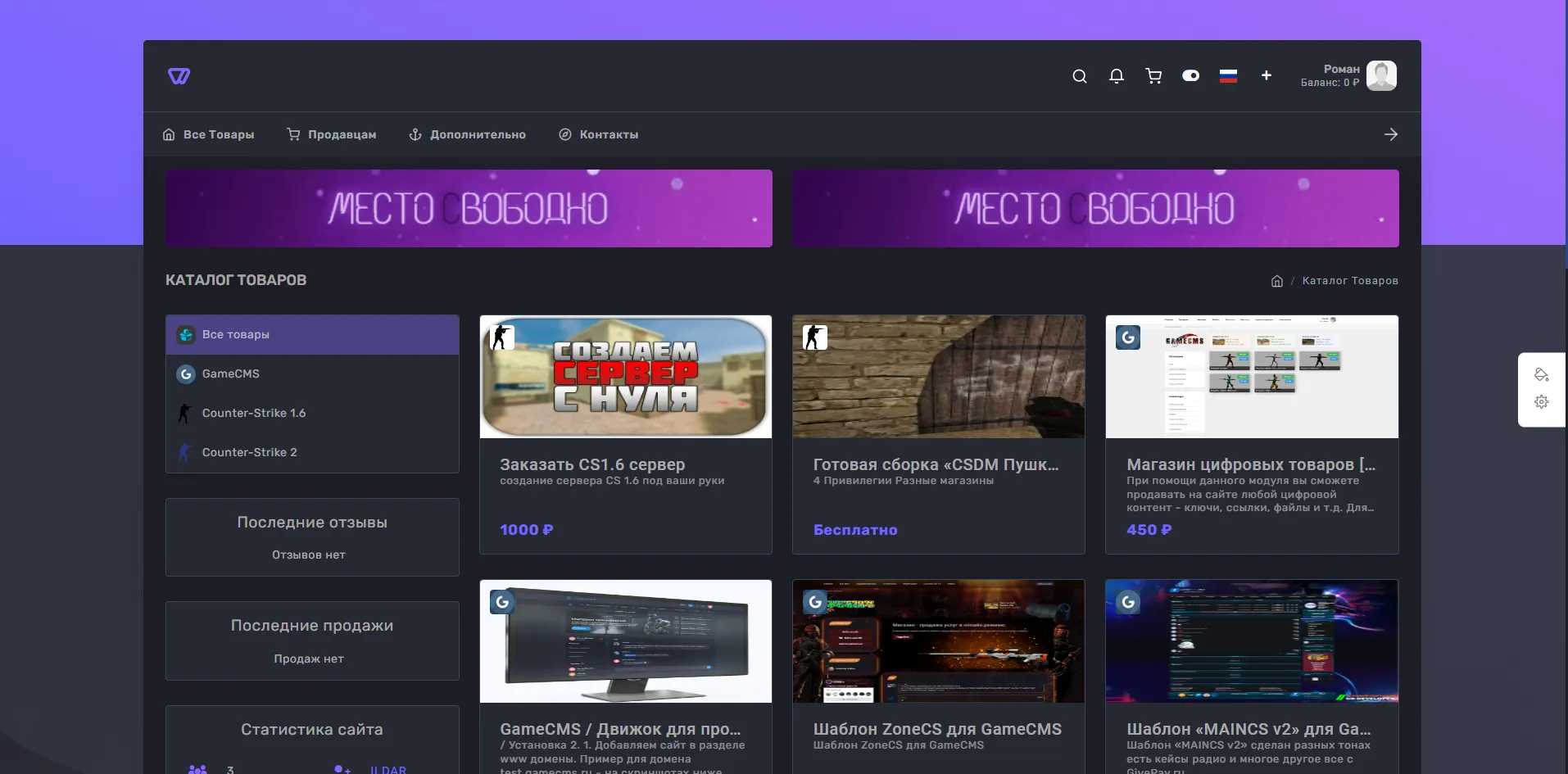Click breadcrumb home icon
Image resolution: width=1568 pixels, height=774 pixels.
pyautogui.click(x=1276, y=281)
